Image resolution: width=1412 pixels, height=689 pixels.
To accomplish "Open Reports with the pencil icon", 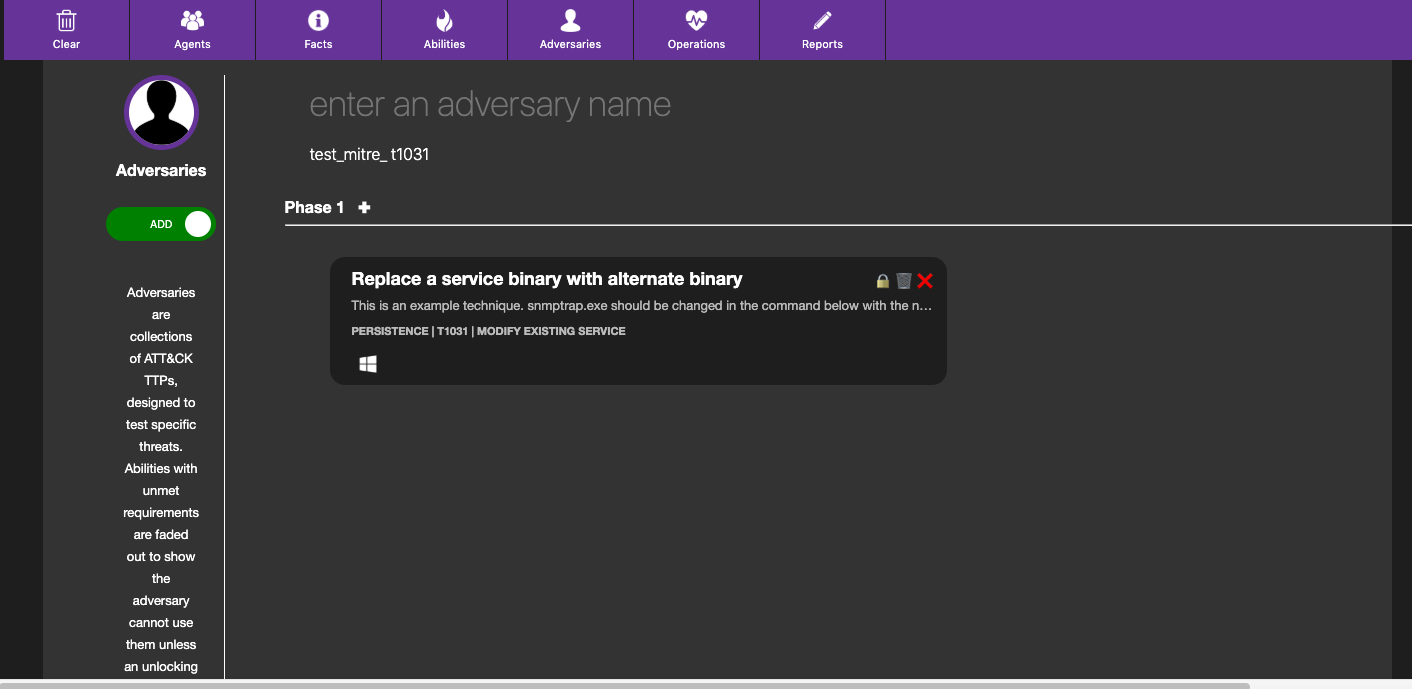I will point(822,30).
